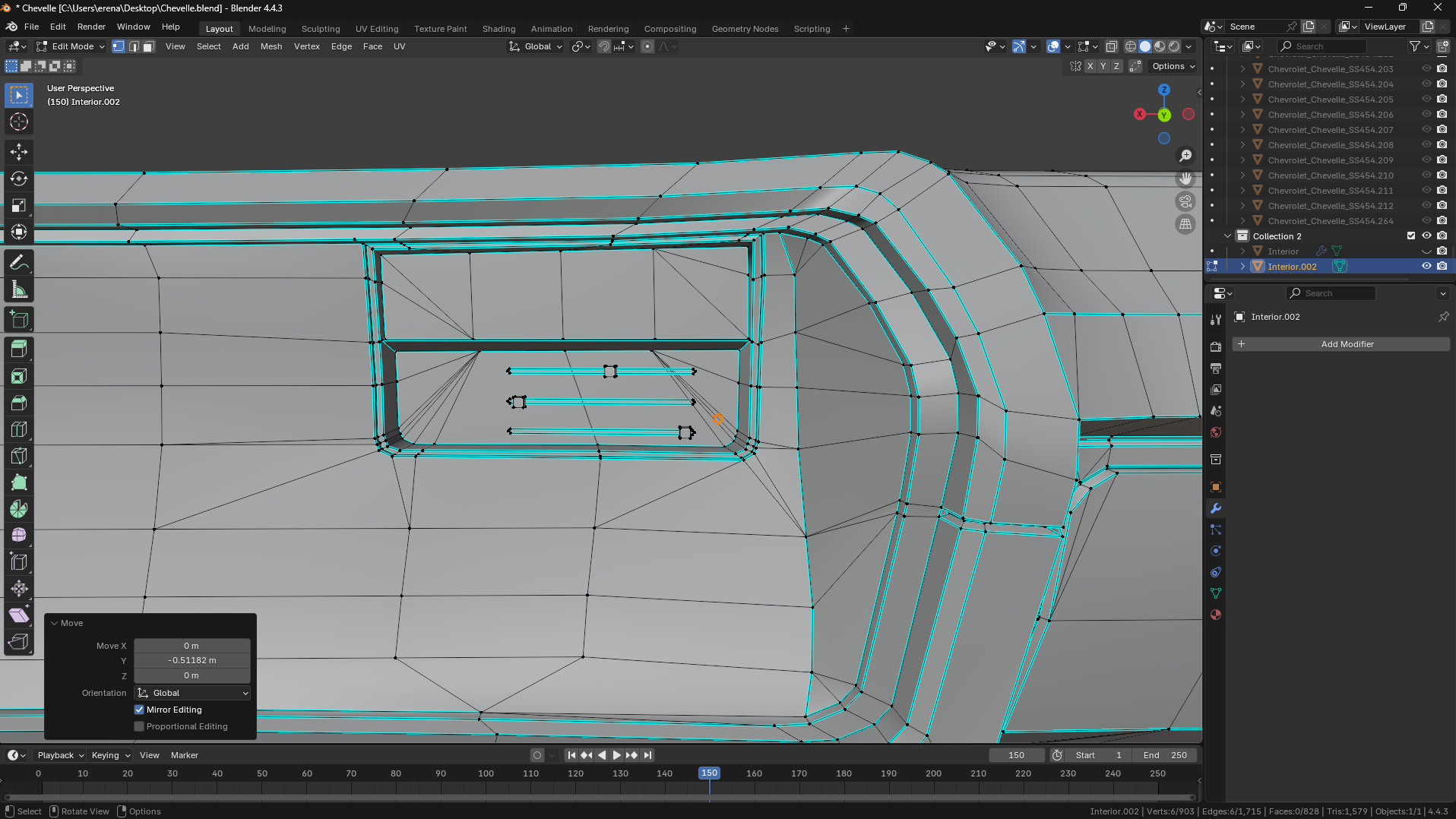Switch to face select mode
1456x819 pixels.
[x=149, y=46]
